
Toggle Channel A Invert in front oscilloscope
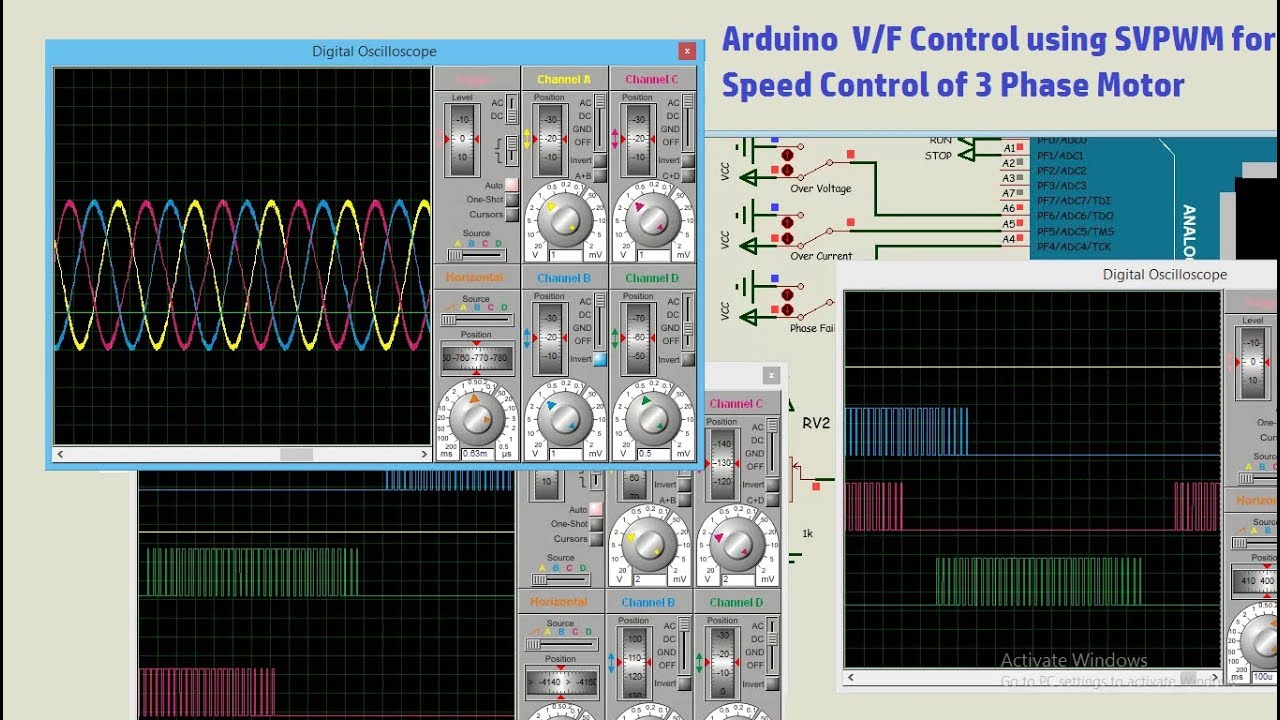(600, 160)
